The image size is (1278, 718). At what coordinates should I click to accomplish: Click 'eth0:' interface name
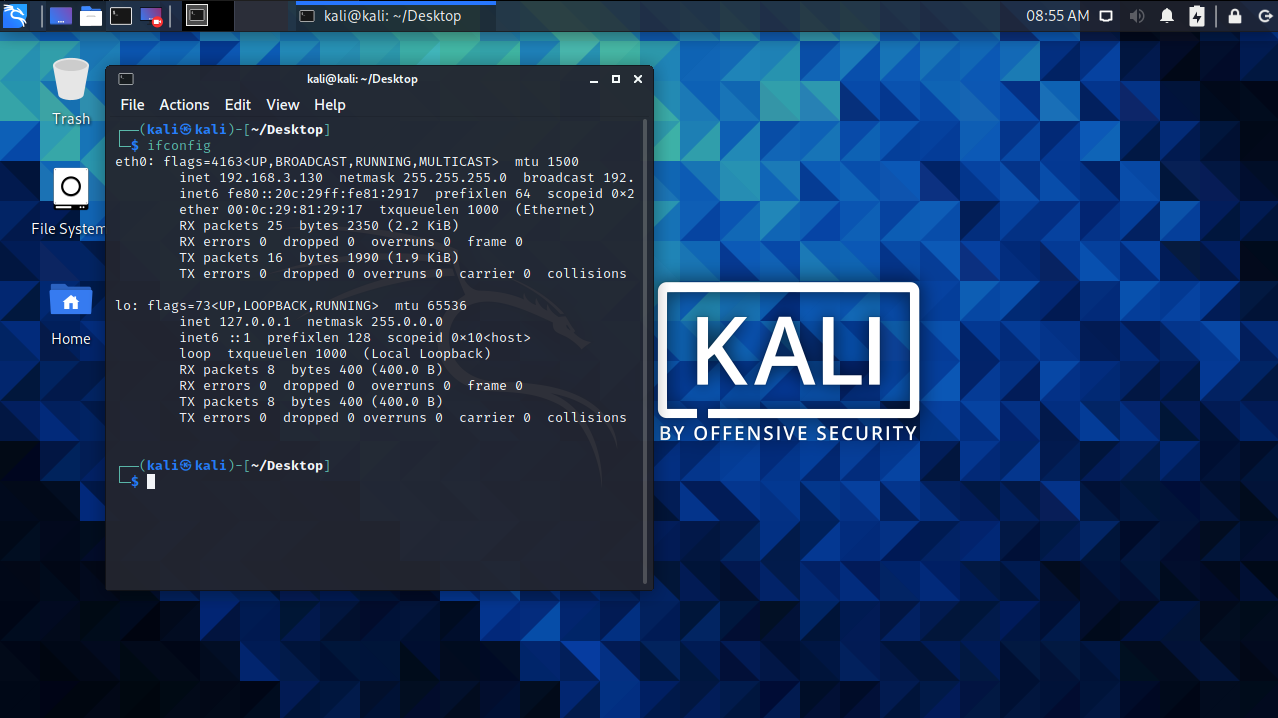135,162
